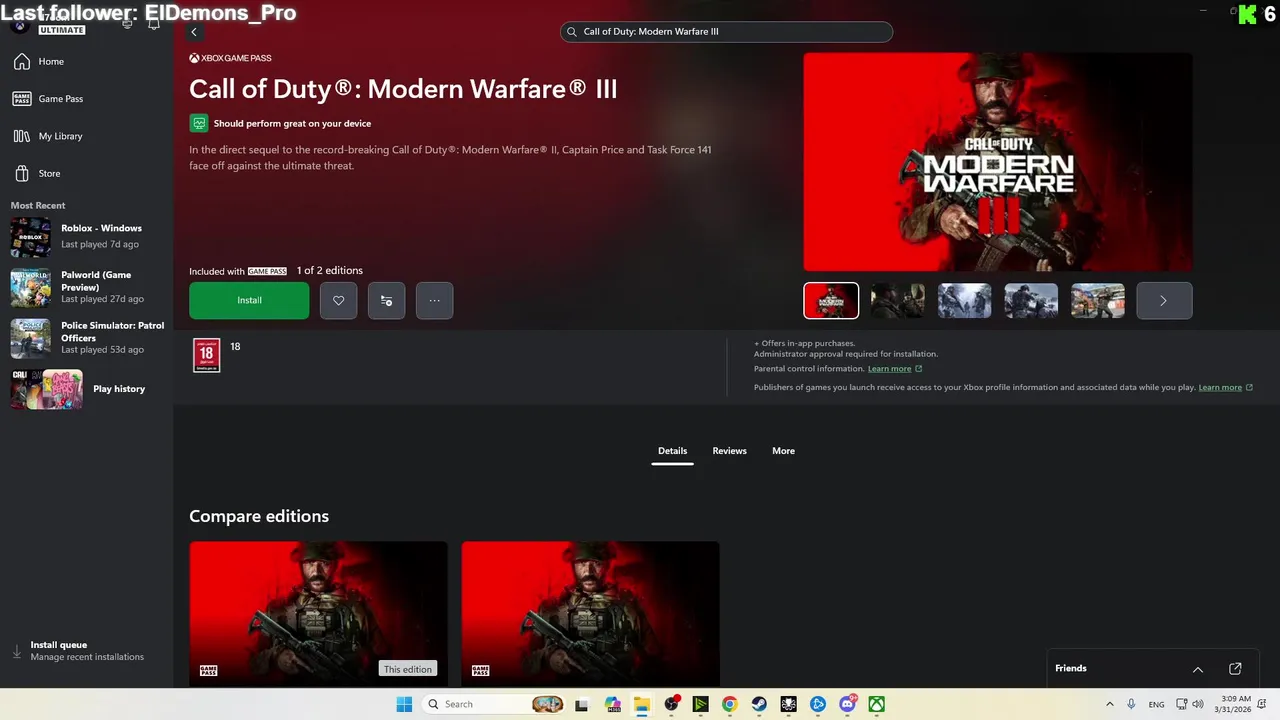Open the manage/filter options button beside wishlist
1280x720 pixels.
pos(386,300)
